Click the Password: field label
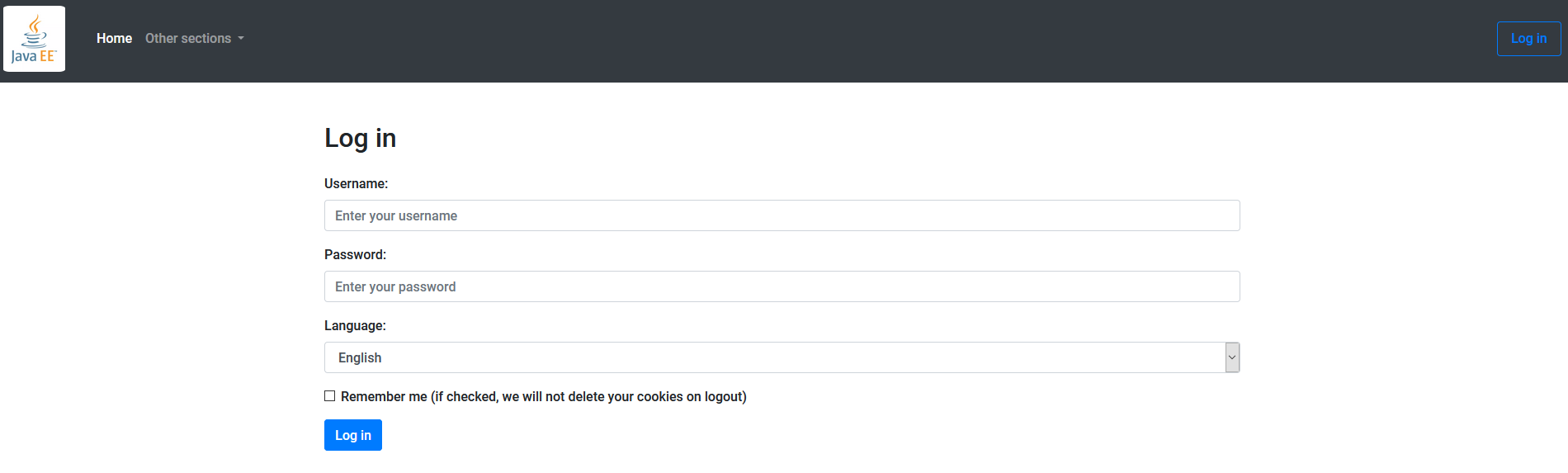 coord(355,254)
